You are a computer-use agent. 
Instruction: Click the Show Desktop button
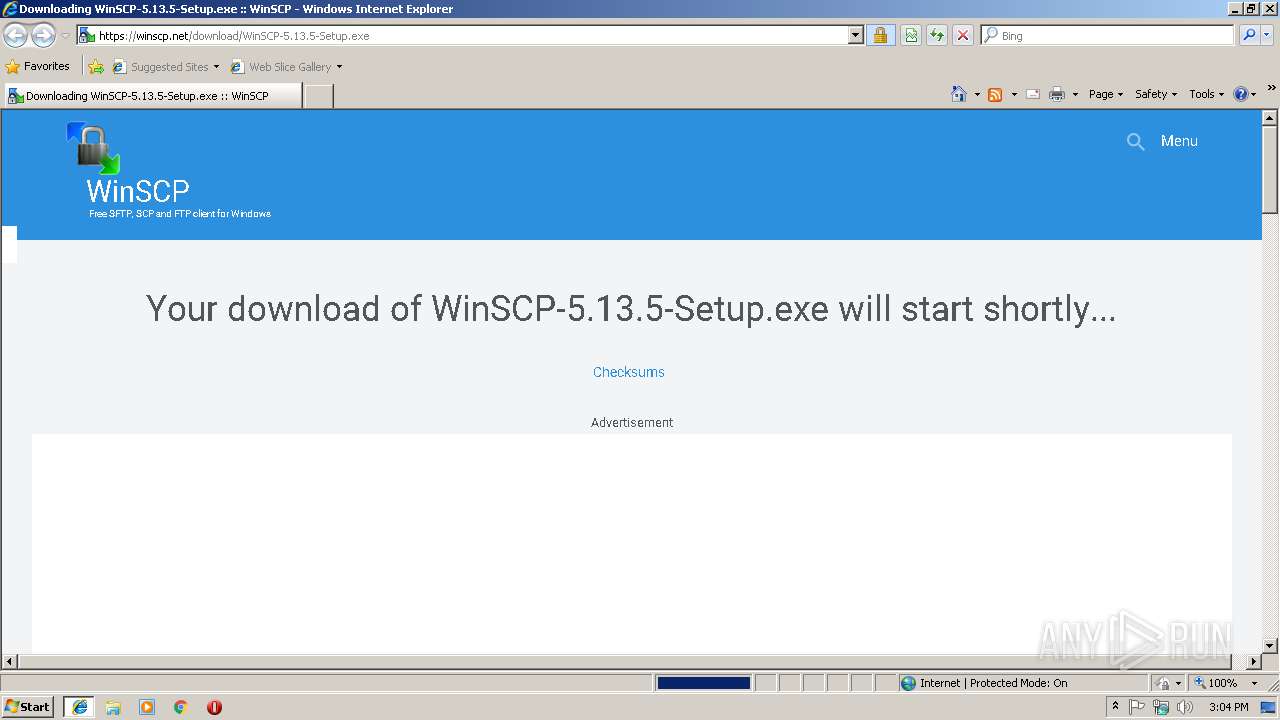pyautogui.click(x=1270, y=707)
